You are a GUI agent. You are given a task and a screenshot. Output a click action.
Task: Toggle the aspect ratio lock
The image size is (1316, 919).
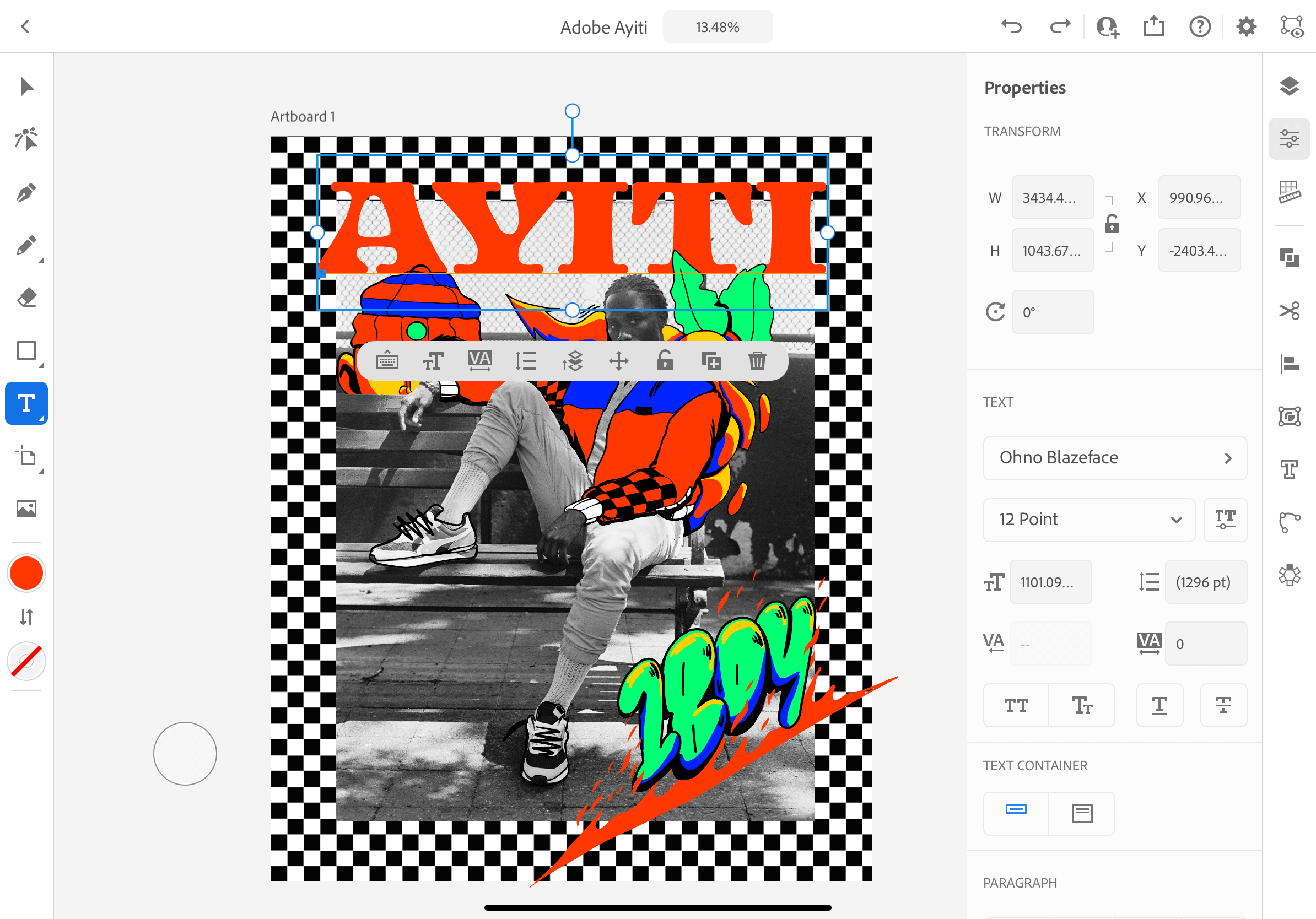(1112, 224)
